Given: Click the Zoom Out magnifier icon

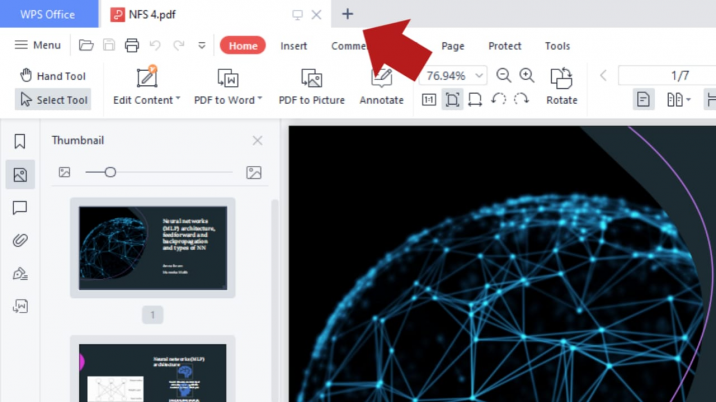Looking at the screenshot, I should coord(504,75).
